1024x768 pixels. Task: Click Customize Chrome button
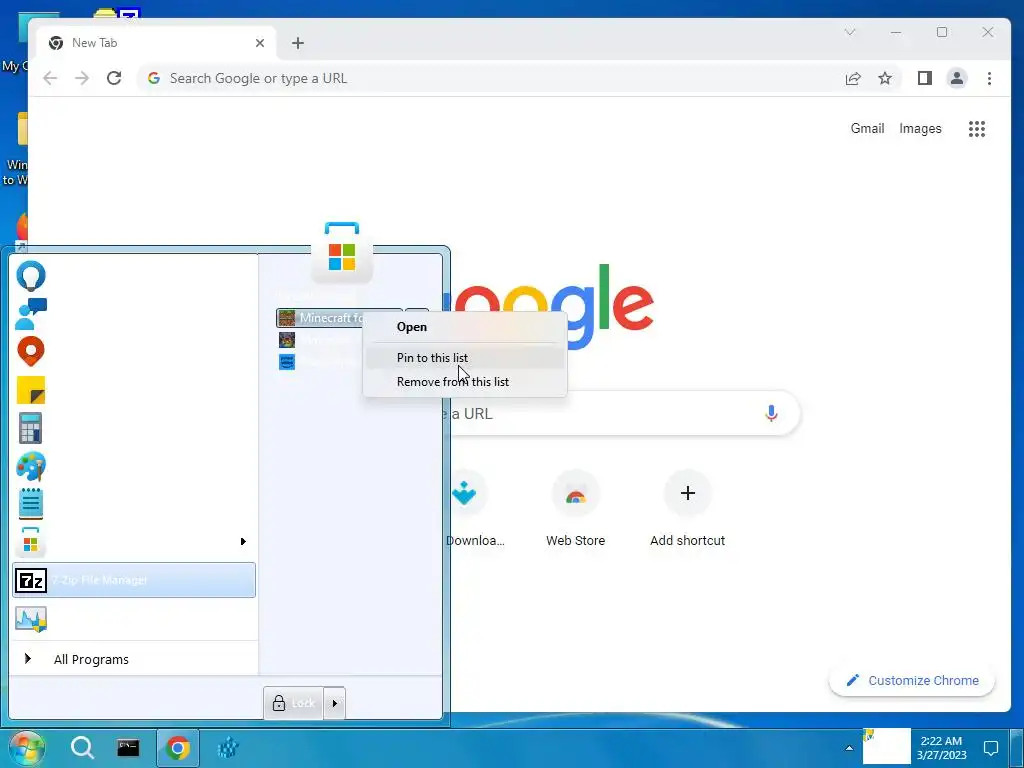tap(912, 680)
